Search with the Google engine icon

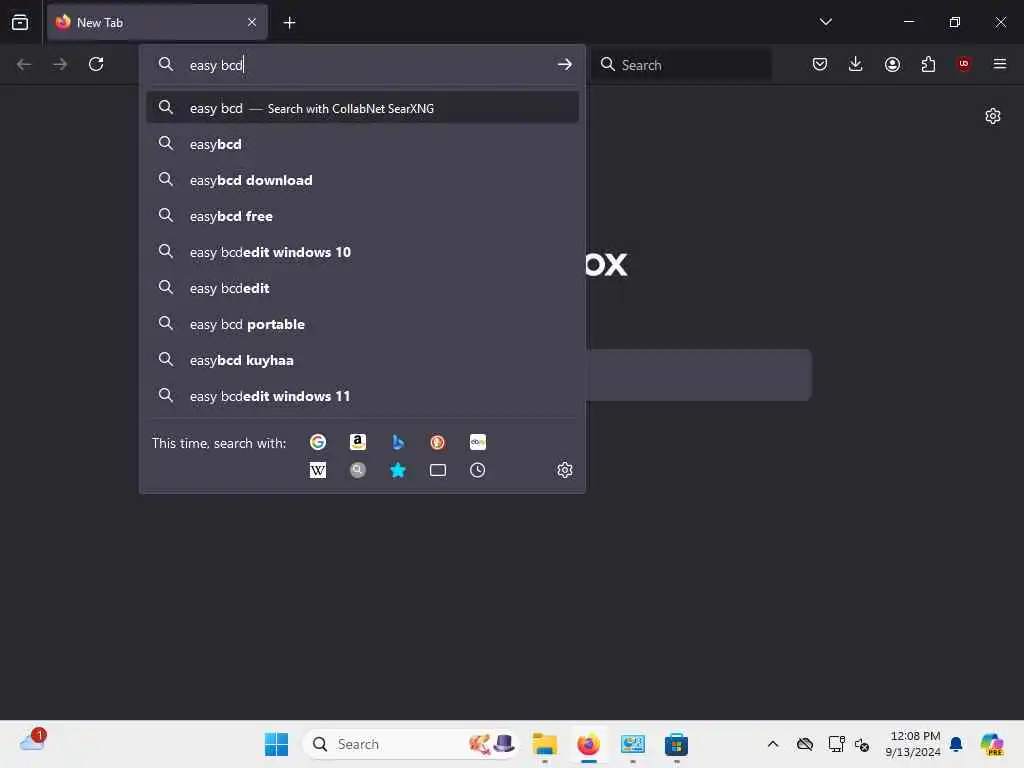click(318, 442)
